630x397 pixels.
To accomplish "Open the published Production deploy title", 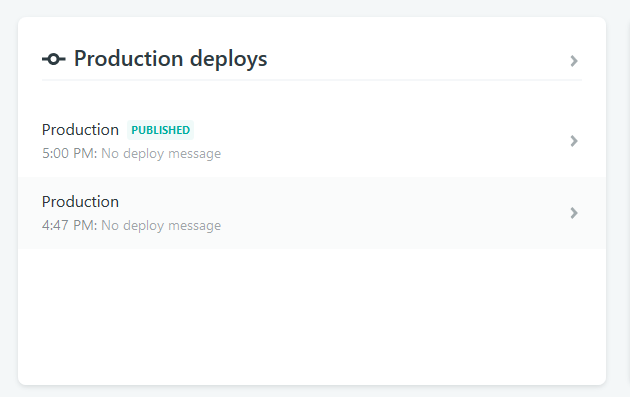I will point(80,130).
